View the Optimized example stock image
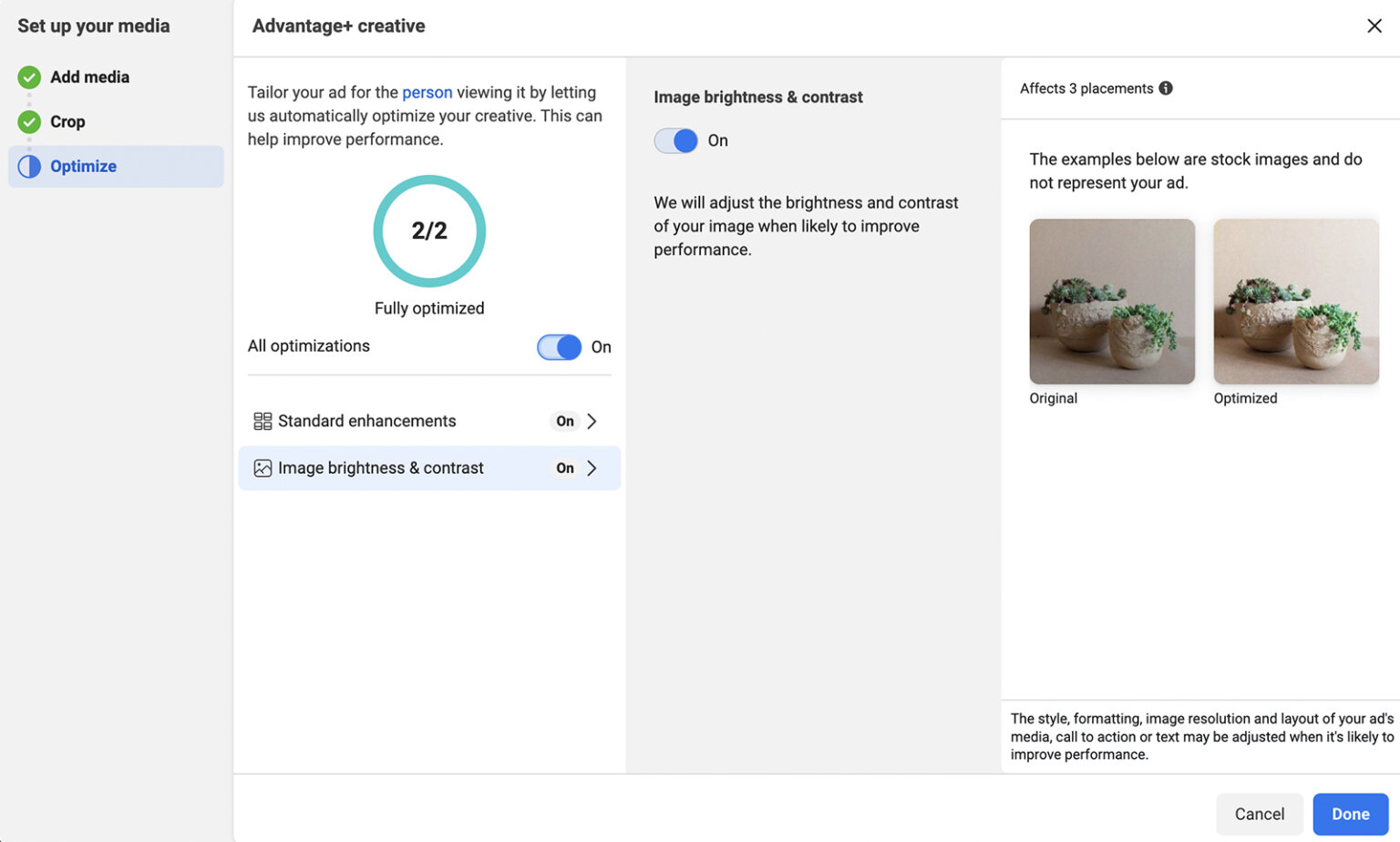The height and width of the screenshot is (842, 1400). tap(1295, 301)
